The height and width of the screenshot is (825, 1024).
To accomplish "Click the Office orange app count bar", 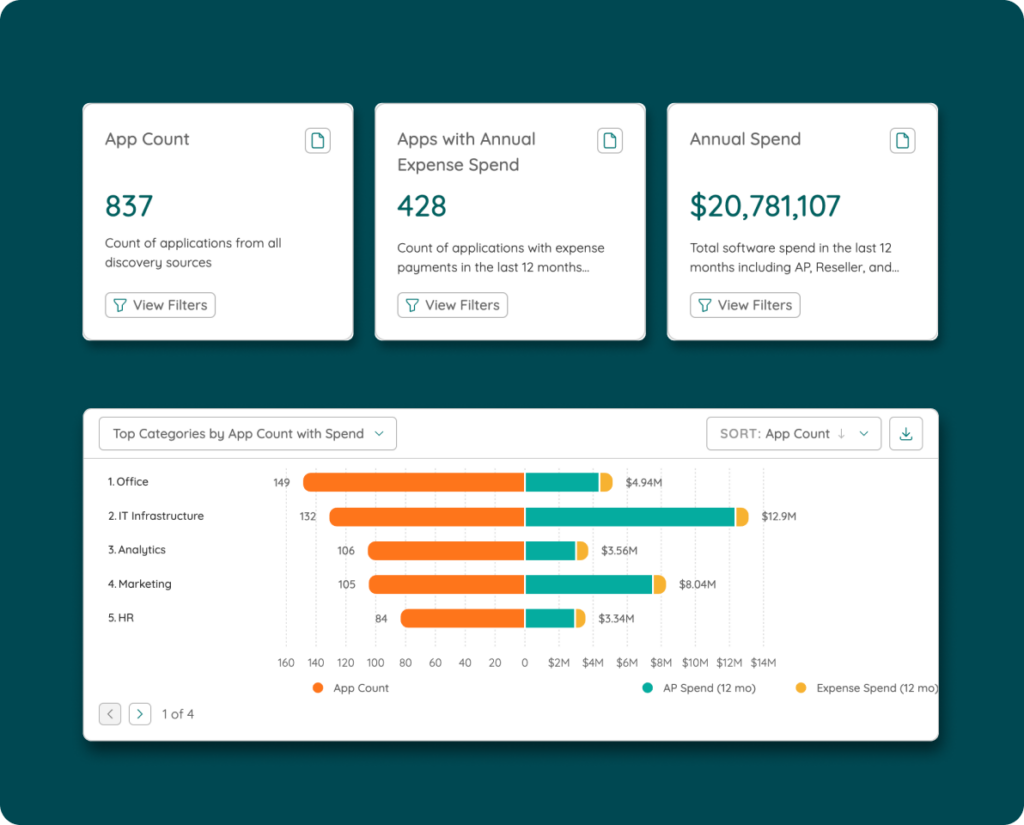I will click(x=413, y=483).
